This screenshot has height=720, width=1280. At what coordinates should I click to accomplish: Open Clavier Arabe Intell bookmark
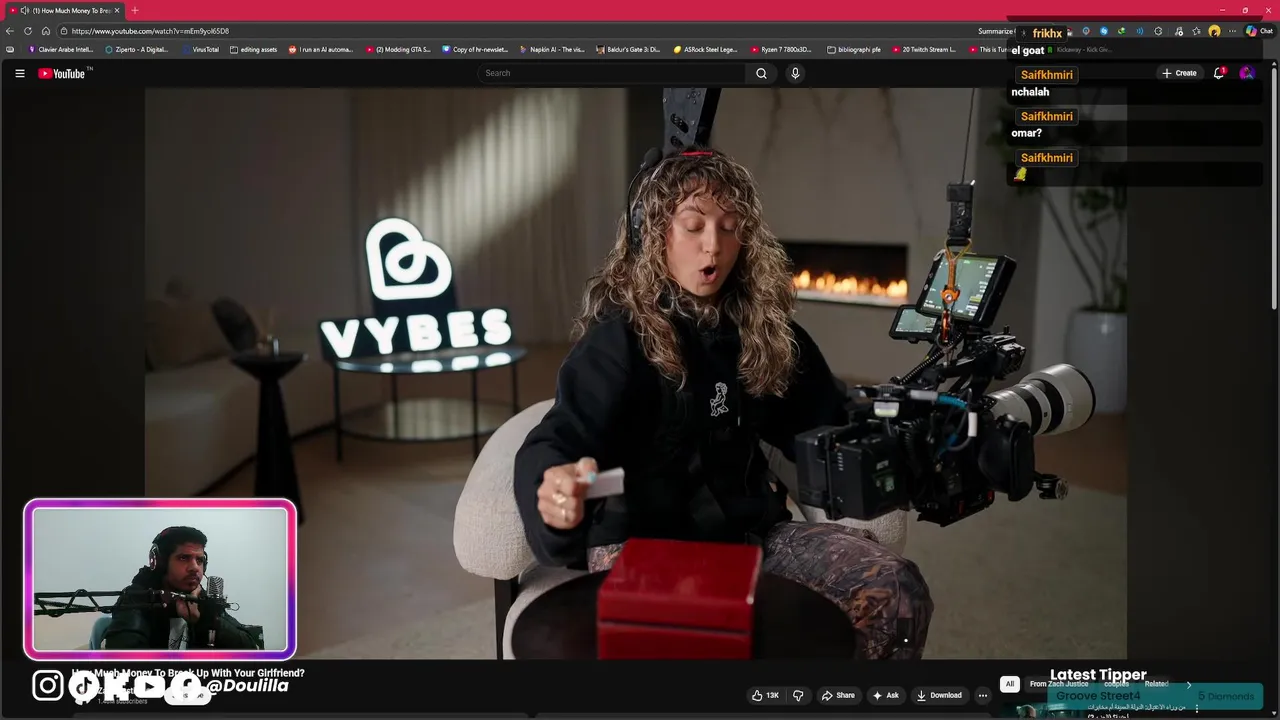[61, 49]
